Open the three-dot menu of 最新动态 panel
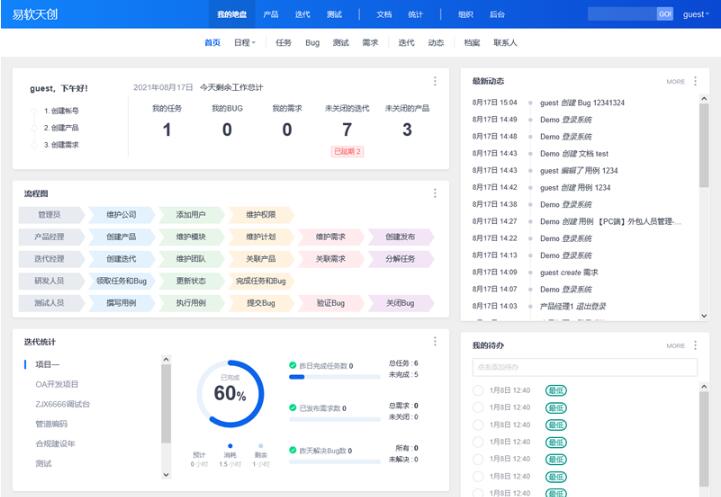721x497 pixels. [x=695, y=81]
